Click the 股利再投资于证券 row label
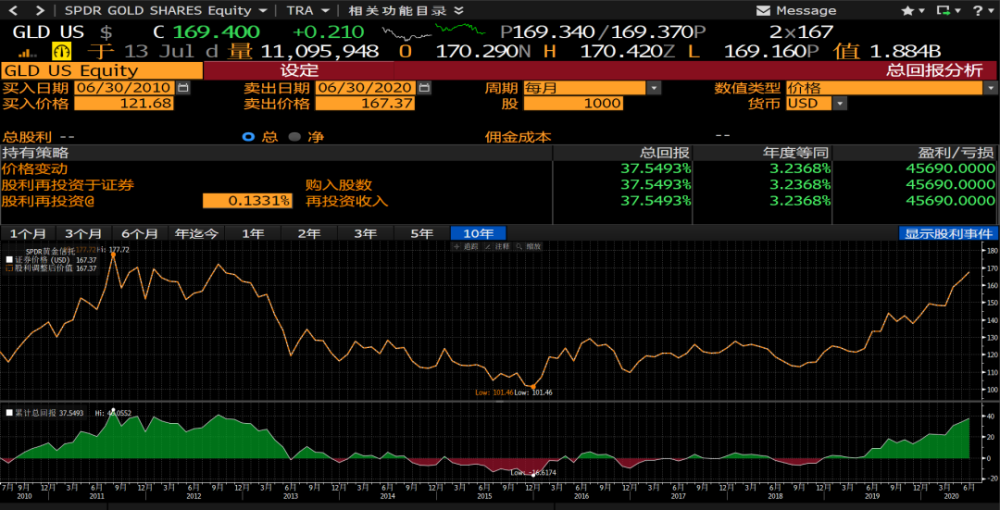The height and width of the screenshot is (510, 1000). pos(68,185)
